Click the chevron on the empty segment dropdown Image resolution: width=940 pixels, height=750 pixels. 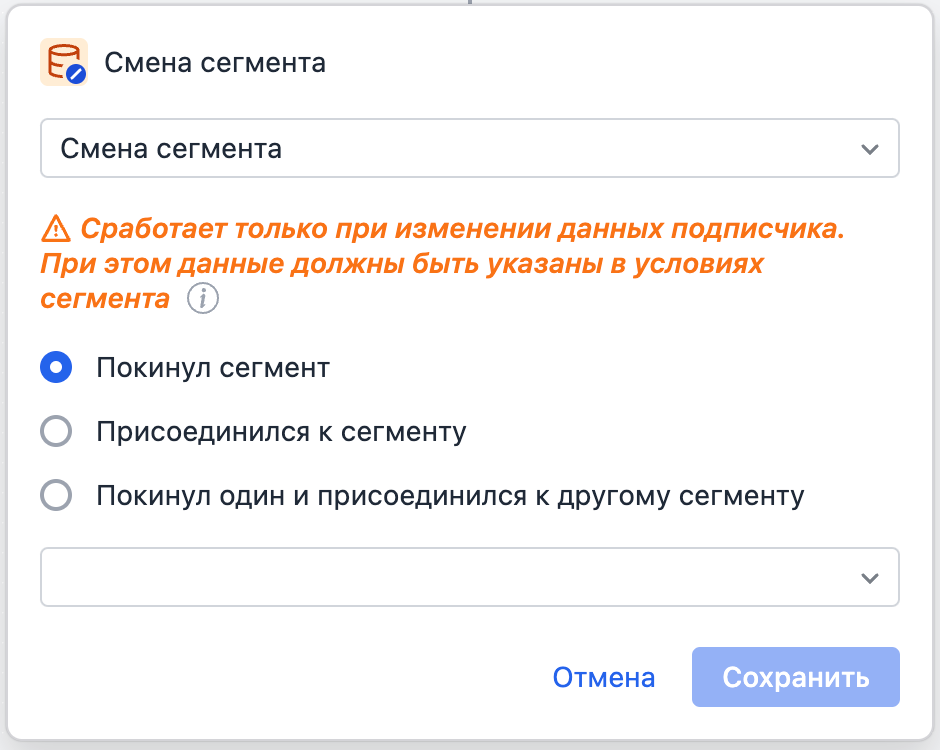click(872, 577)
